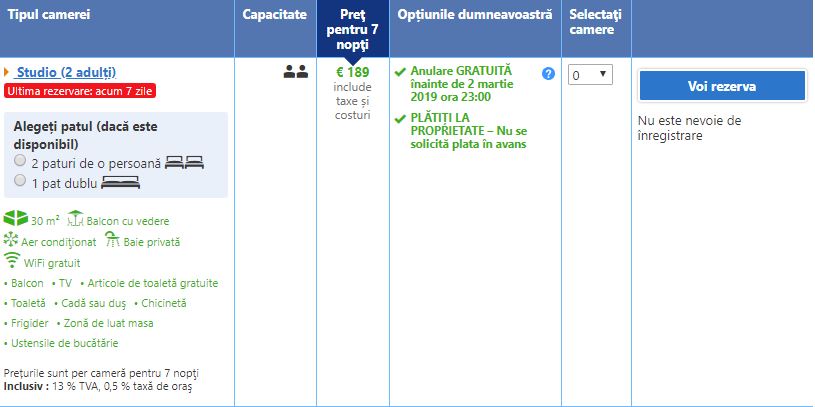
Task: Choose the 1 double bed radio option
Action: (x=20, y=179)
